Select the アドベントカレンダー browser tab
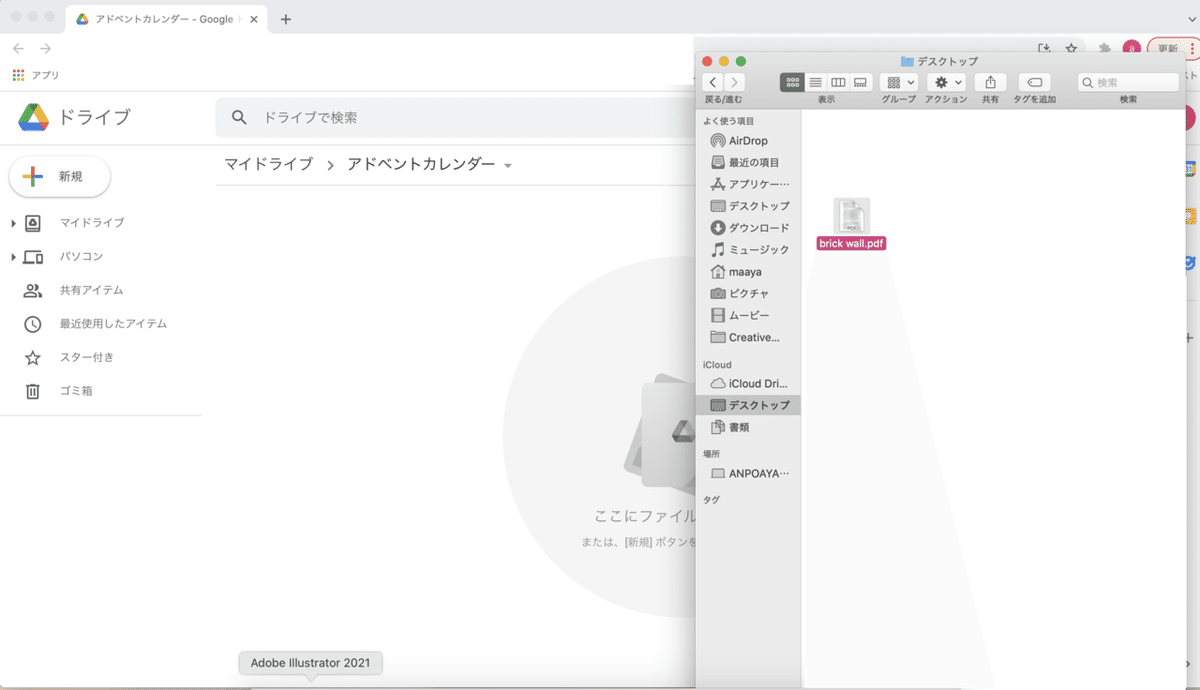Screen dimensions: 1200x690 pos(160,17)
